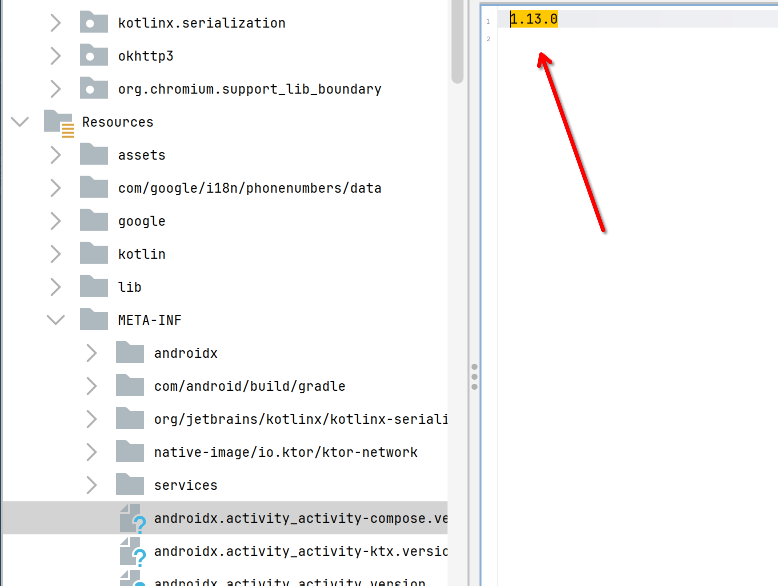
Task: Select the kotlin label in Resources
Action: pos(141,254)
